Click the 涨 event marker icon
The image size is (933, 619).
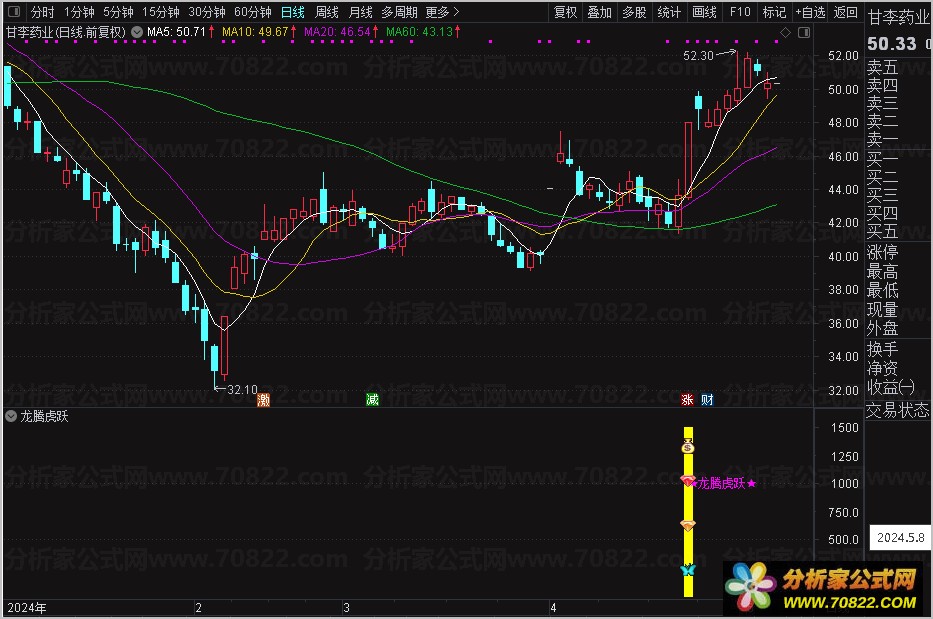click(x=687, y=399)
